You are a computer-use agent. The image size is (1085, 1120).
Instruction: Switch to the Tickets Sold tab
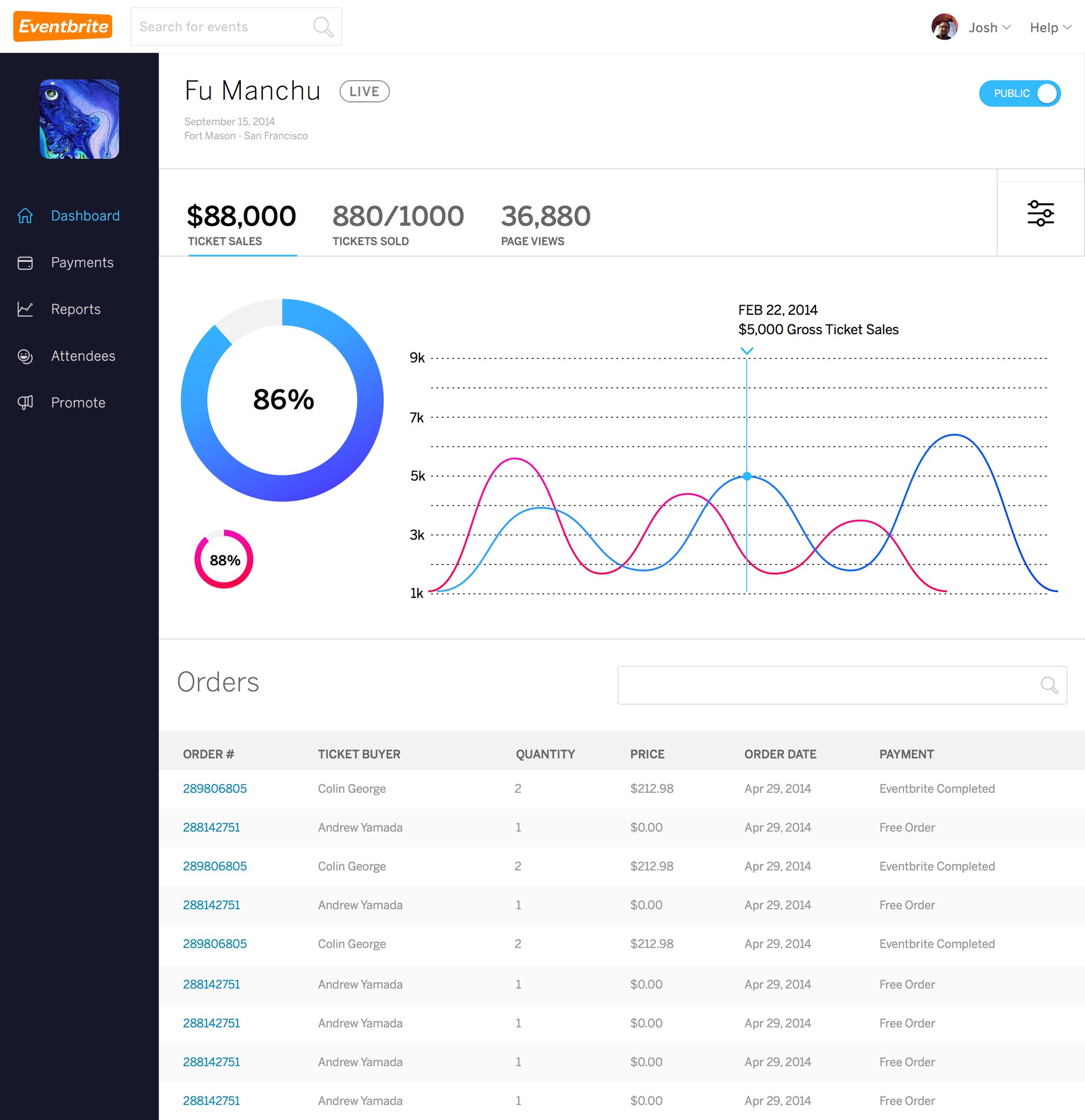[x=398, y=225]
